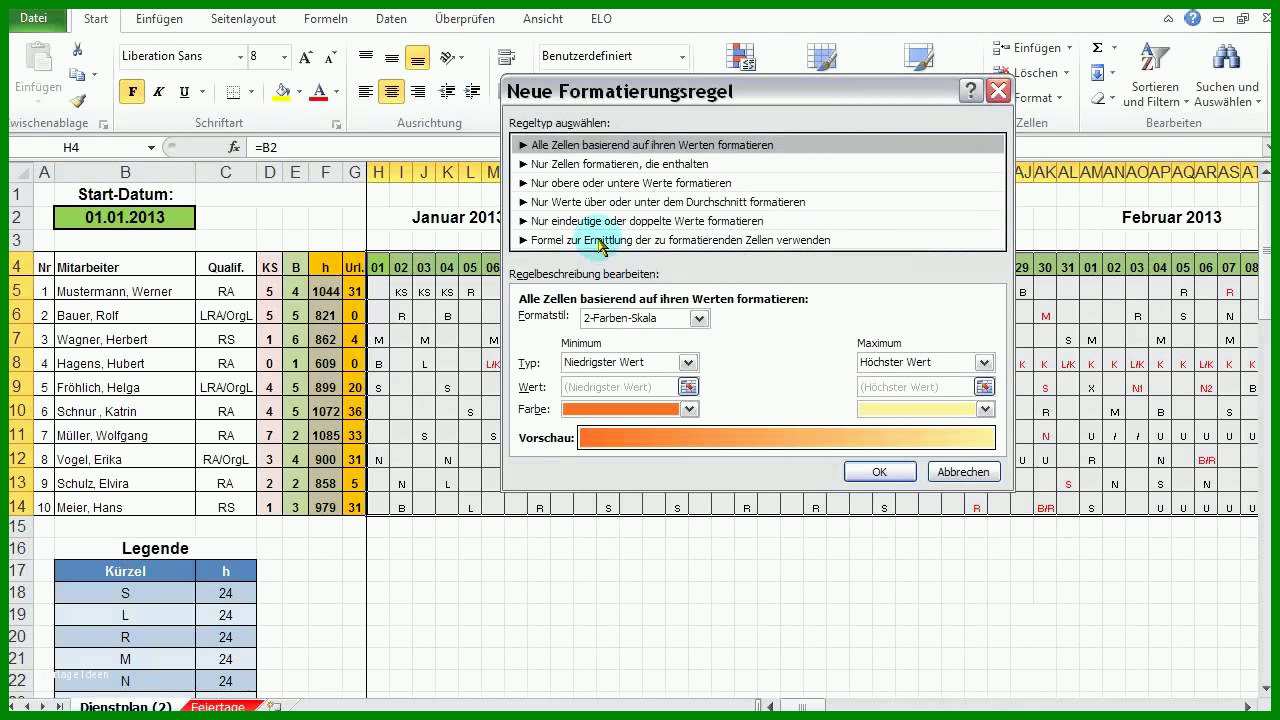Open the Benutzerdefiniert number format dropdown
This screenshot has width=1280, height=720.
point(683,57)
